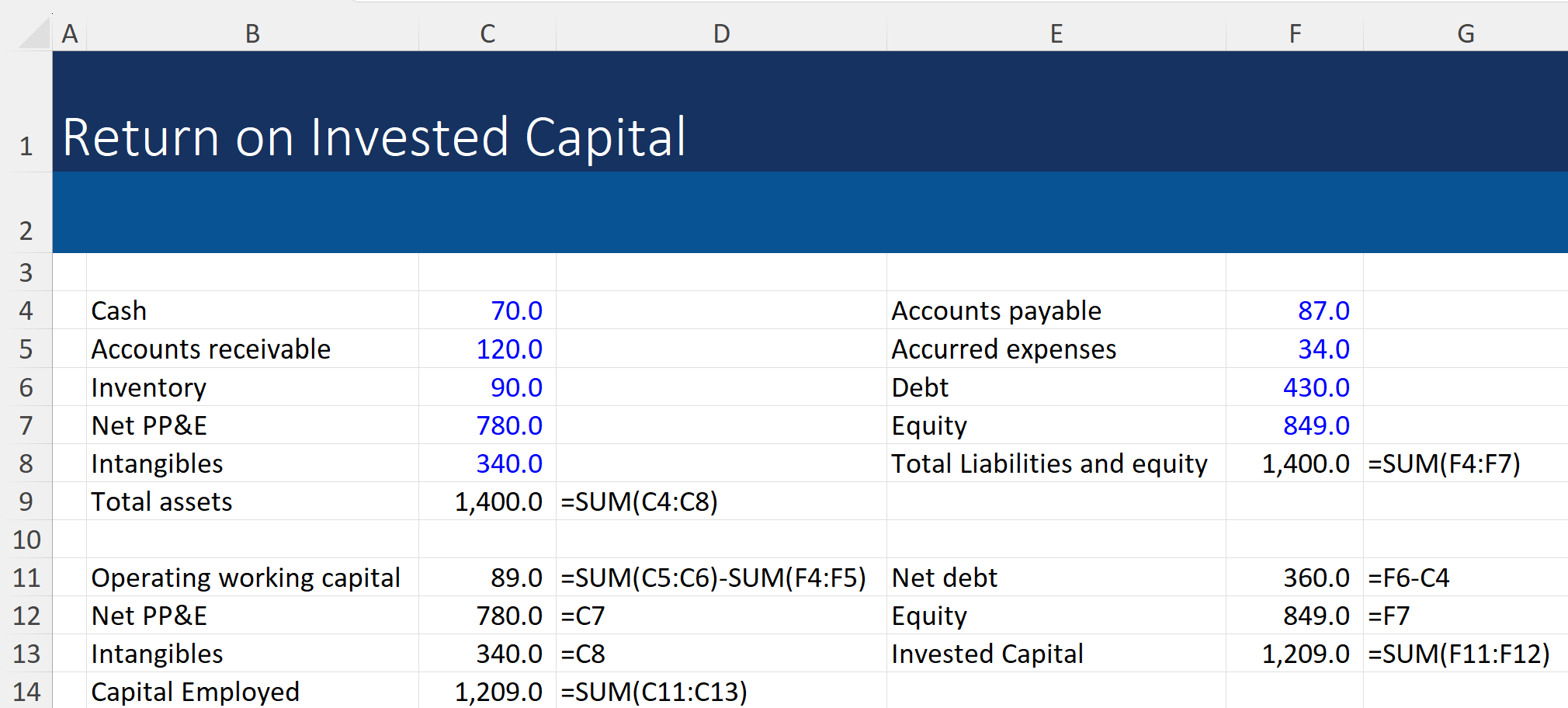The height and width of the screenshot is (708, 1568).
Task: Select column E header
Action: [x=1056, y=33]
